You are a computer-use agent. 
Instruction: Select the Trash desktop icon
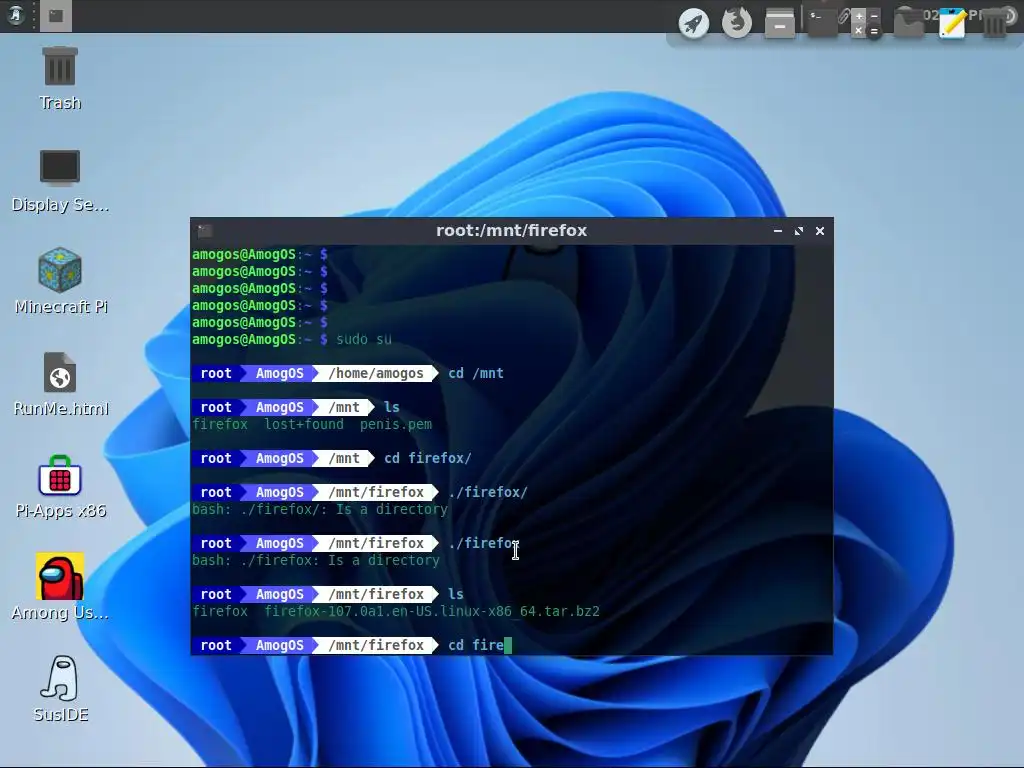tap(60, 78)
